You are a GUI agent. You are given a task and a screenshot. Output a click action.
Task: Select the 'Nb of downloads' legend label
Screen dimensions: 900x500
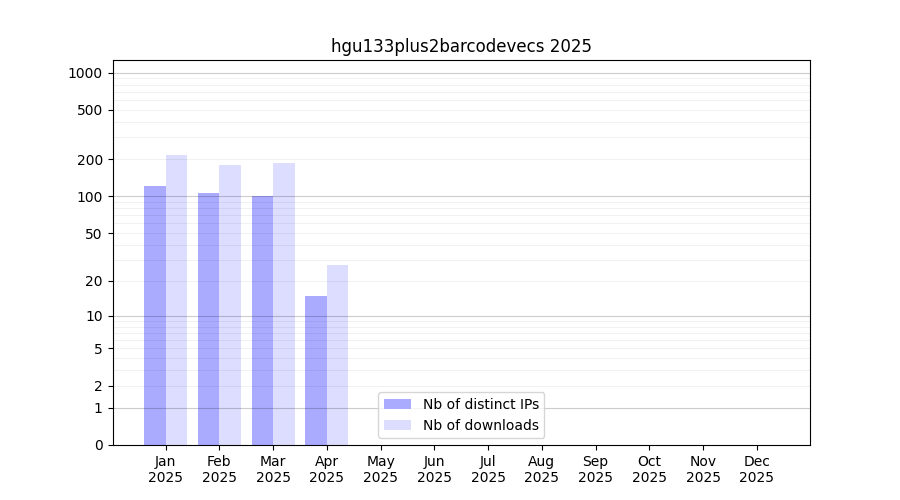(480, 425)
